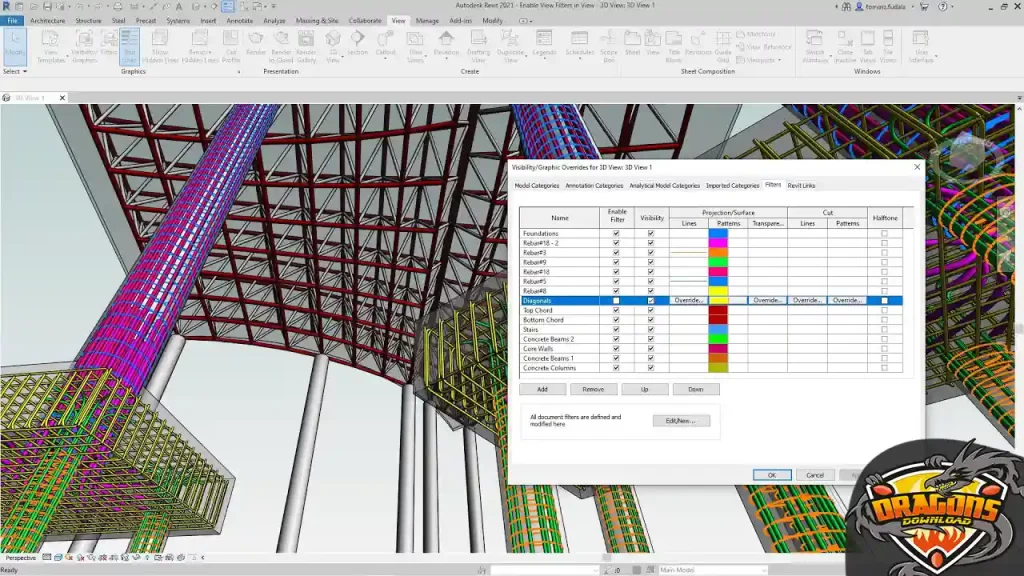Image resolution: width=1024 pixels, height=576 pixels.
Task: Open View Templates in the Graphics panel
Action: click(x=52, y=45)
